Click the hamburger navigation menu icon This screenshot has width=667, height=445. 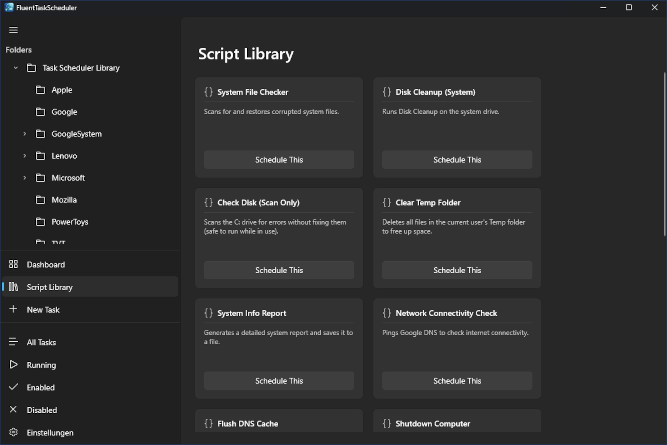point(13,30)
